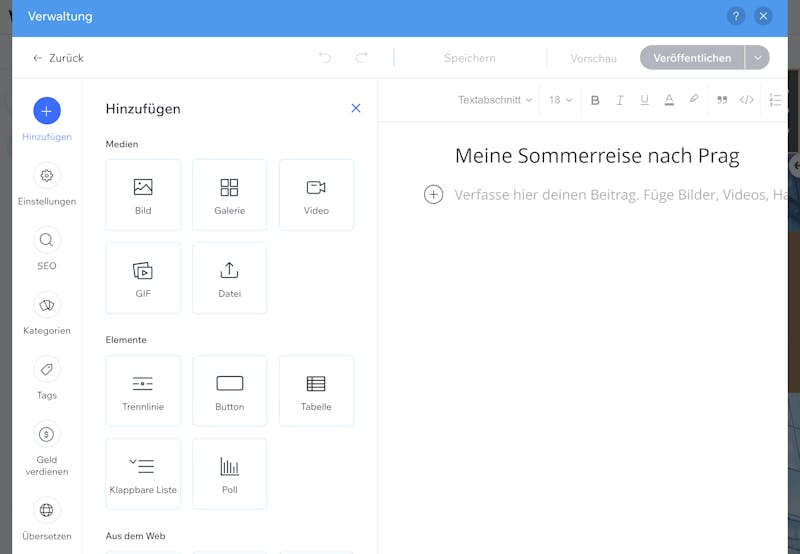Viewport: 800px width, 554px height.
Task: Open the help question mark
Action: [736, 16]
